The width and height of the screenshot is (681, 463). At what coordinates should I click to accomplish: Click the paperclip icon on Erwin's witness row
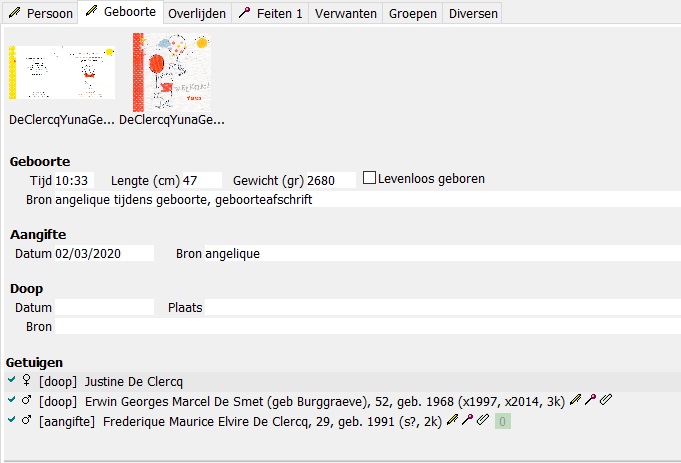pyautogui.click(x=606, y=401)
